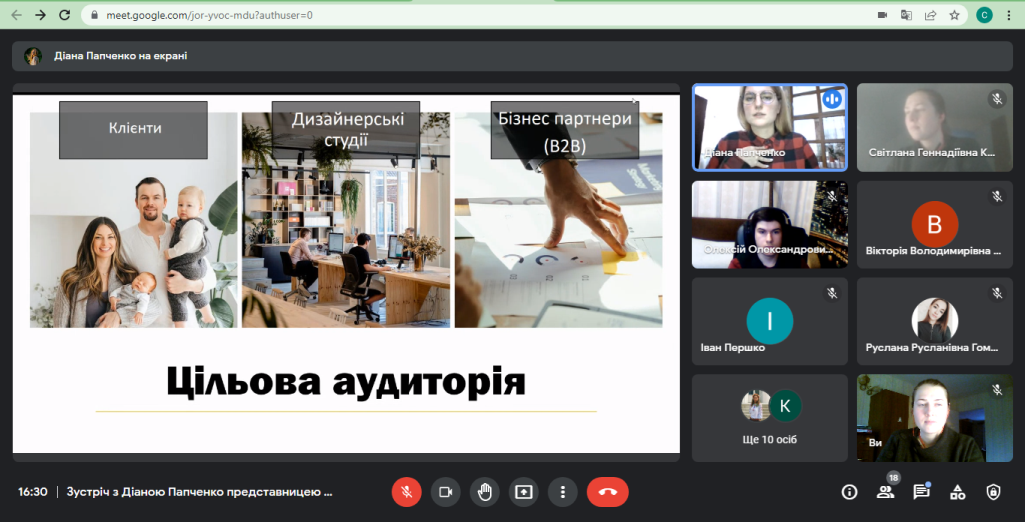
Task: Select Діана Папченко video tile
Action: [x=769, y=127]
